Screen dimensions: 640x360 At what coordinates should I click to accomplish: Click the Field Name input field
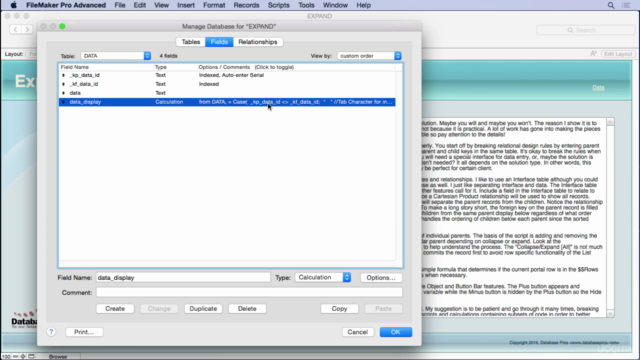click(x=183, y=278)
